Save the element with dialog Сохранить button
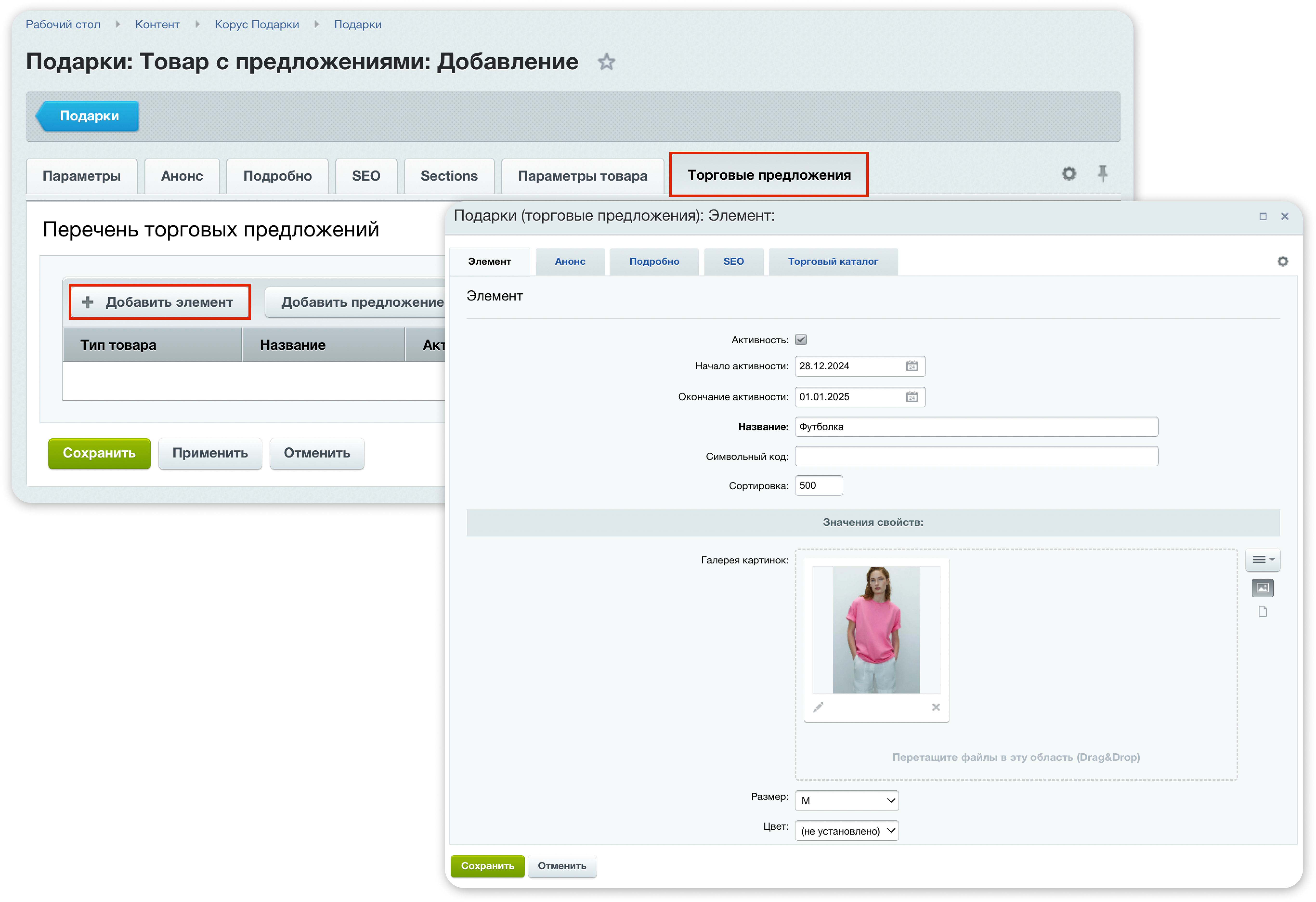Screen dimensions: 1316x902 pyautogui.click(x=488, y=866)
